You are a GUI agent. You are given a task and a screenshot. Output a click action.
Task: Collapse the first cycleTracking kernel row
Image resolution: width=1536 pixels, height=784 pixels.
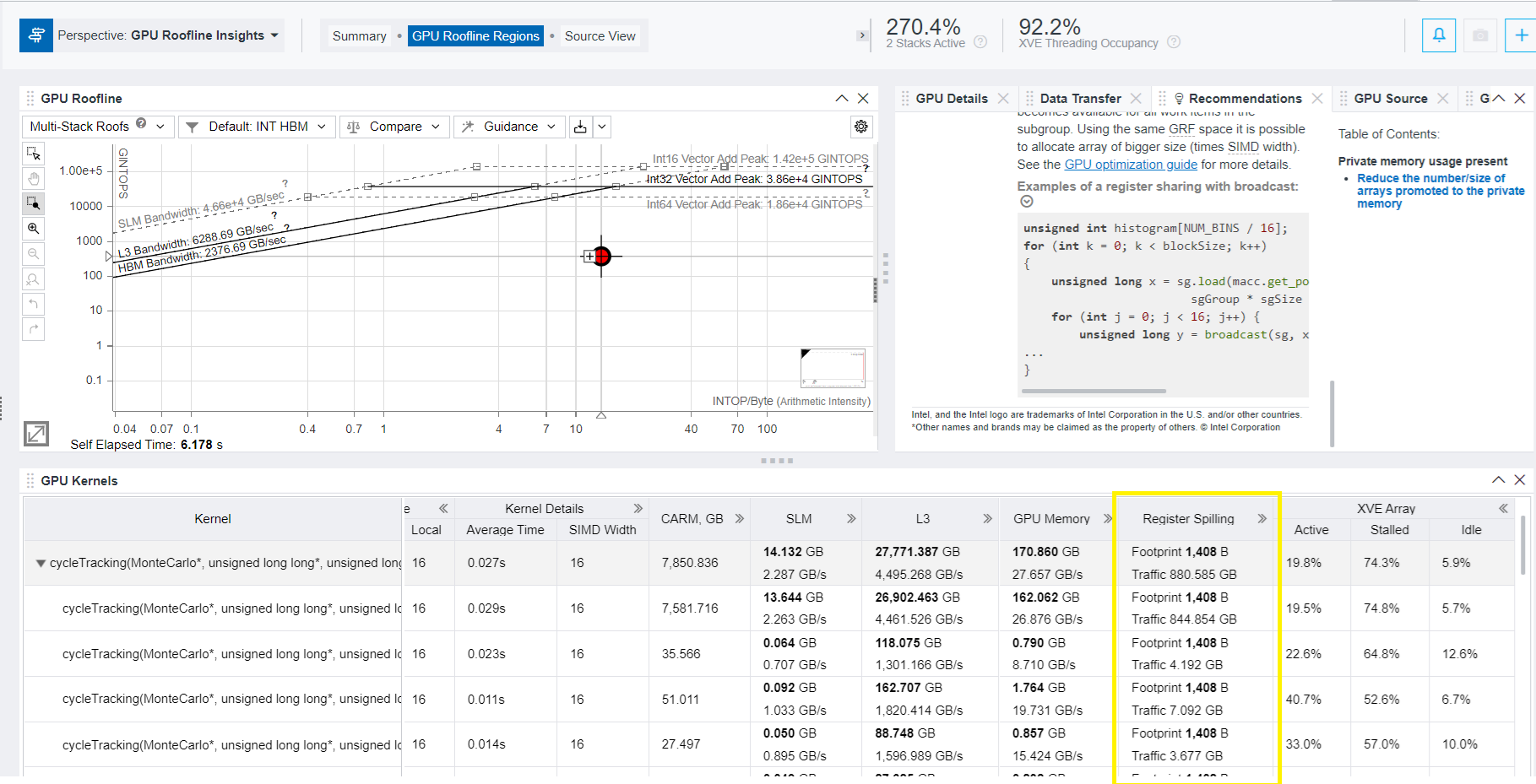point(40,563)
